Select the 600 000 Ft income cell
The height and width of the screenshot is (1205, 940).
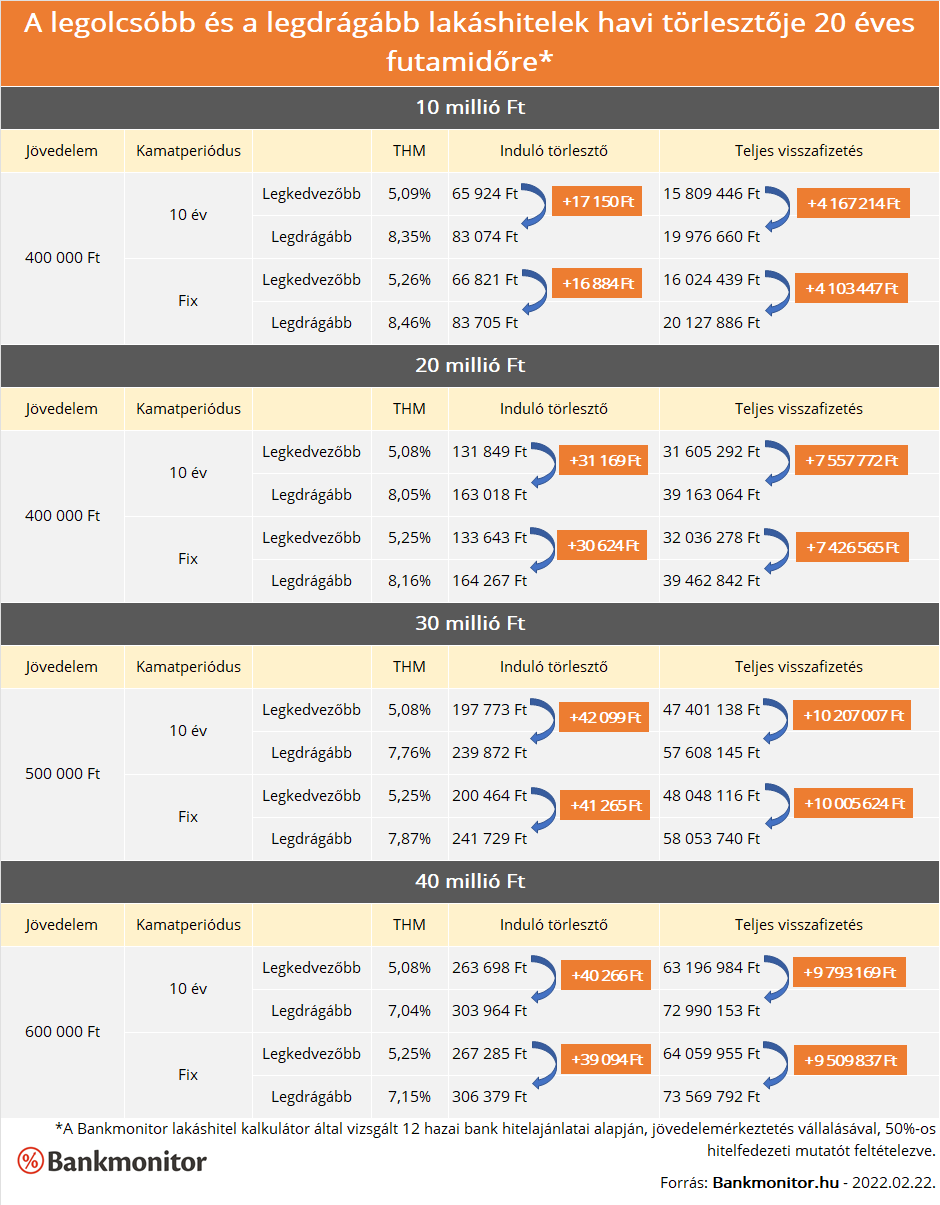point(62,1032)
